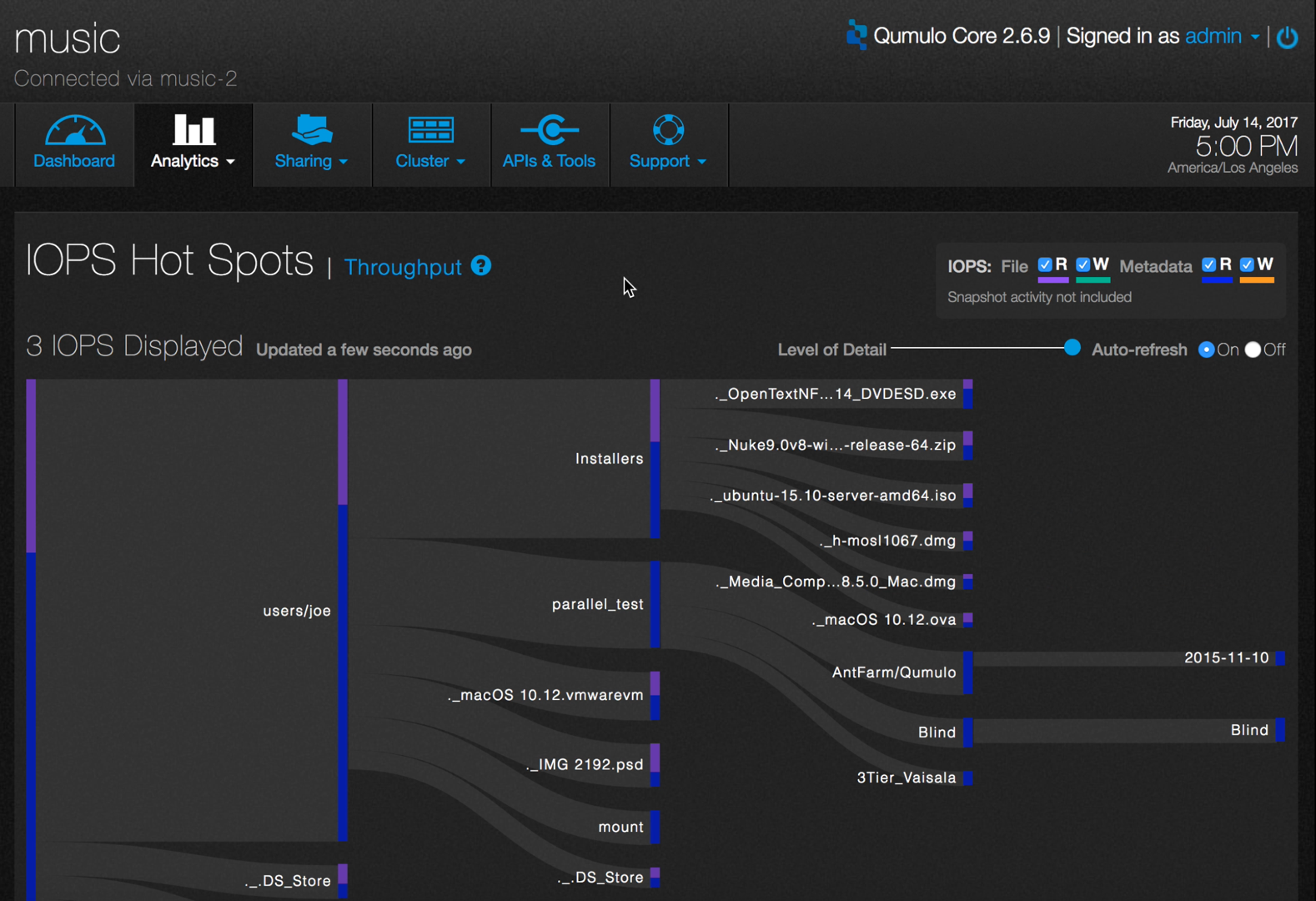Click the Analytics bar chart icon
This screenshot has width=1316, height=901.
click(193, 130)
